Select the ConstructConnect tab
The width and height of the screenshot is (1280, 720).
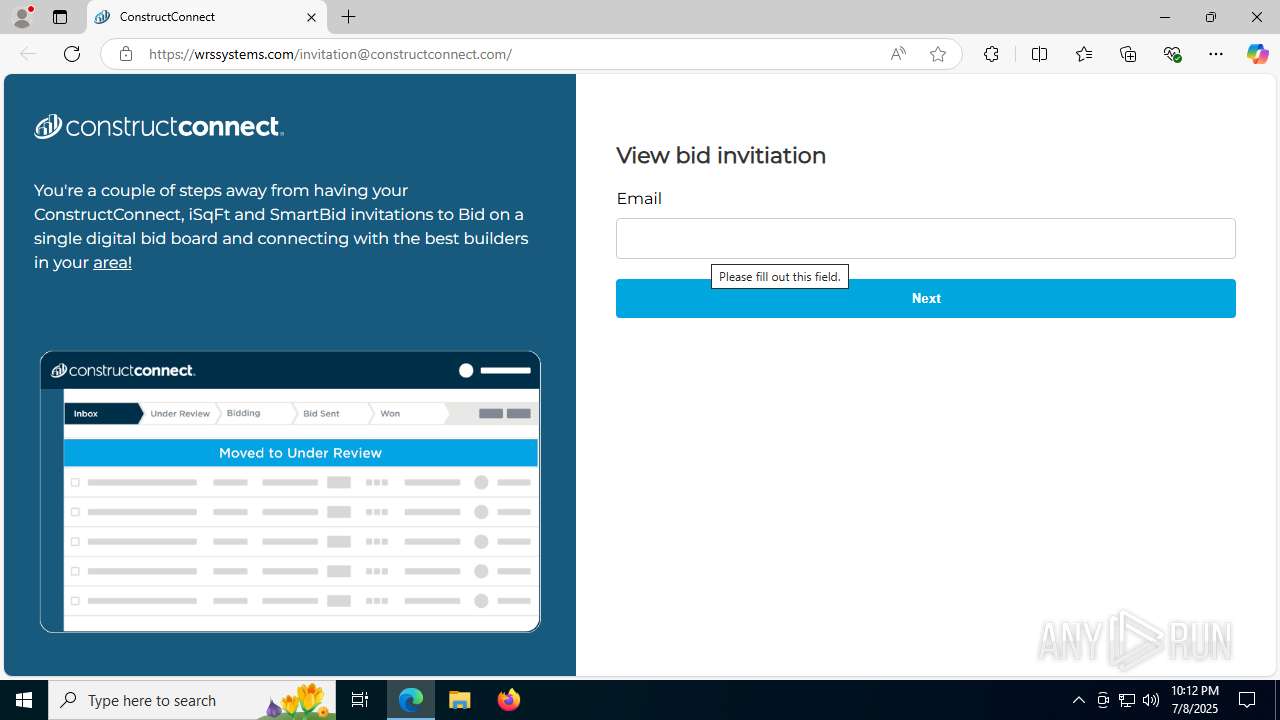pos(207,17)
